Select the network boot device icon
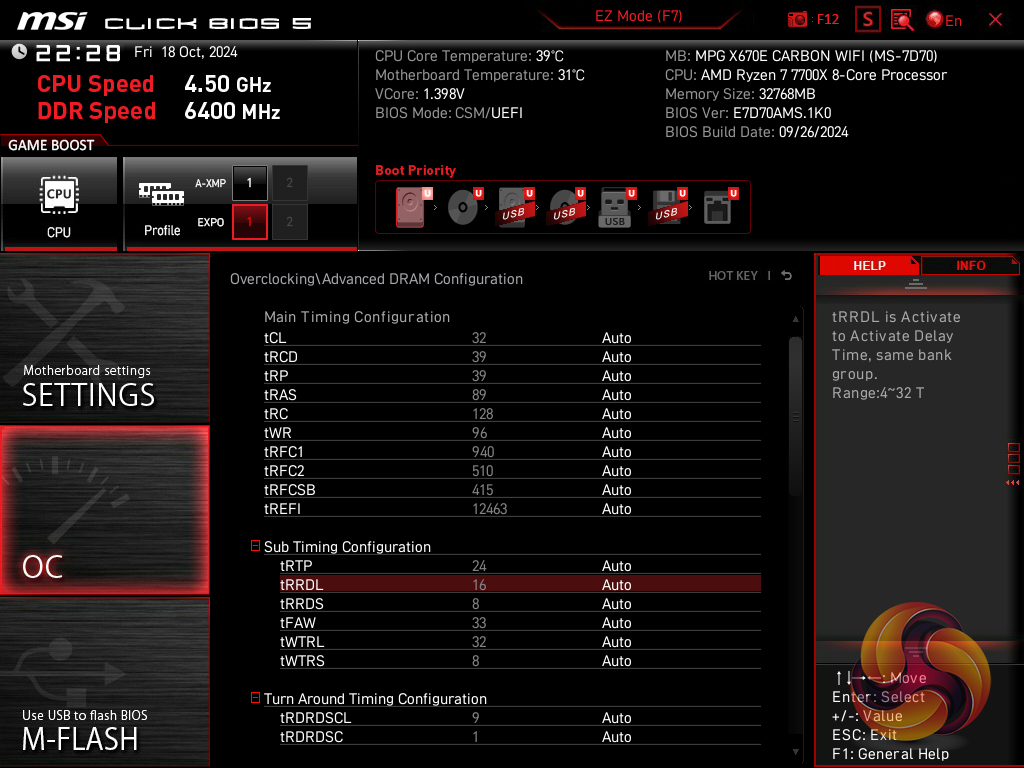Screen dimensions: 1024x768 [719, 207]
